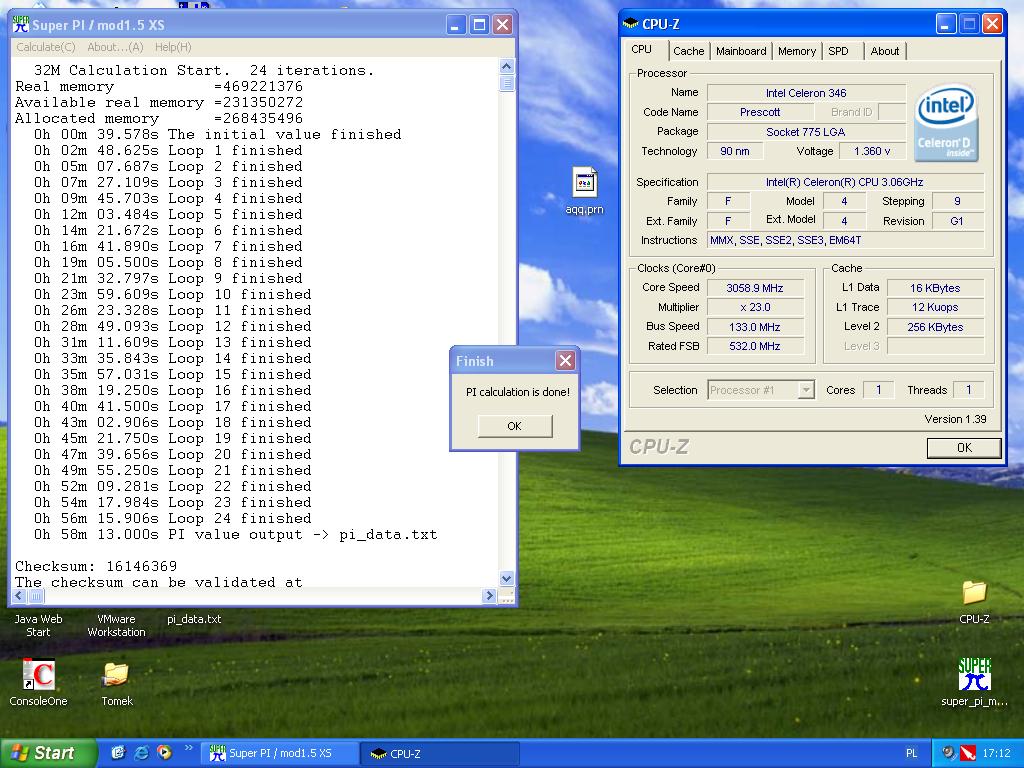Click OK in the Finish dialog
The width and height of the screenshot is (1024, 768).
[515, 426]
